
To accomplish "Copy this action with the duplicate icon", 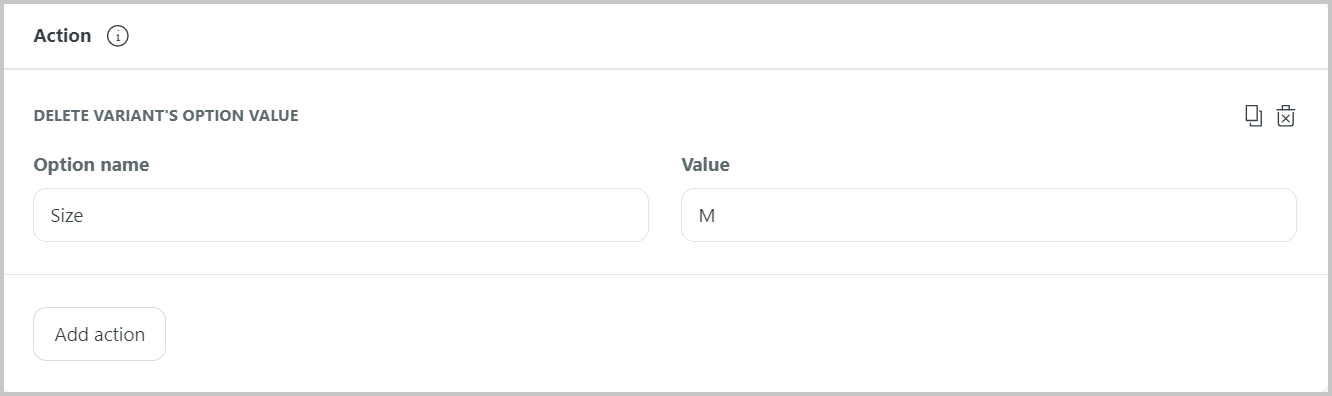I will click(x=1253, y=116).
